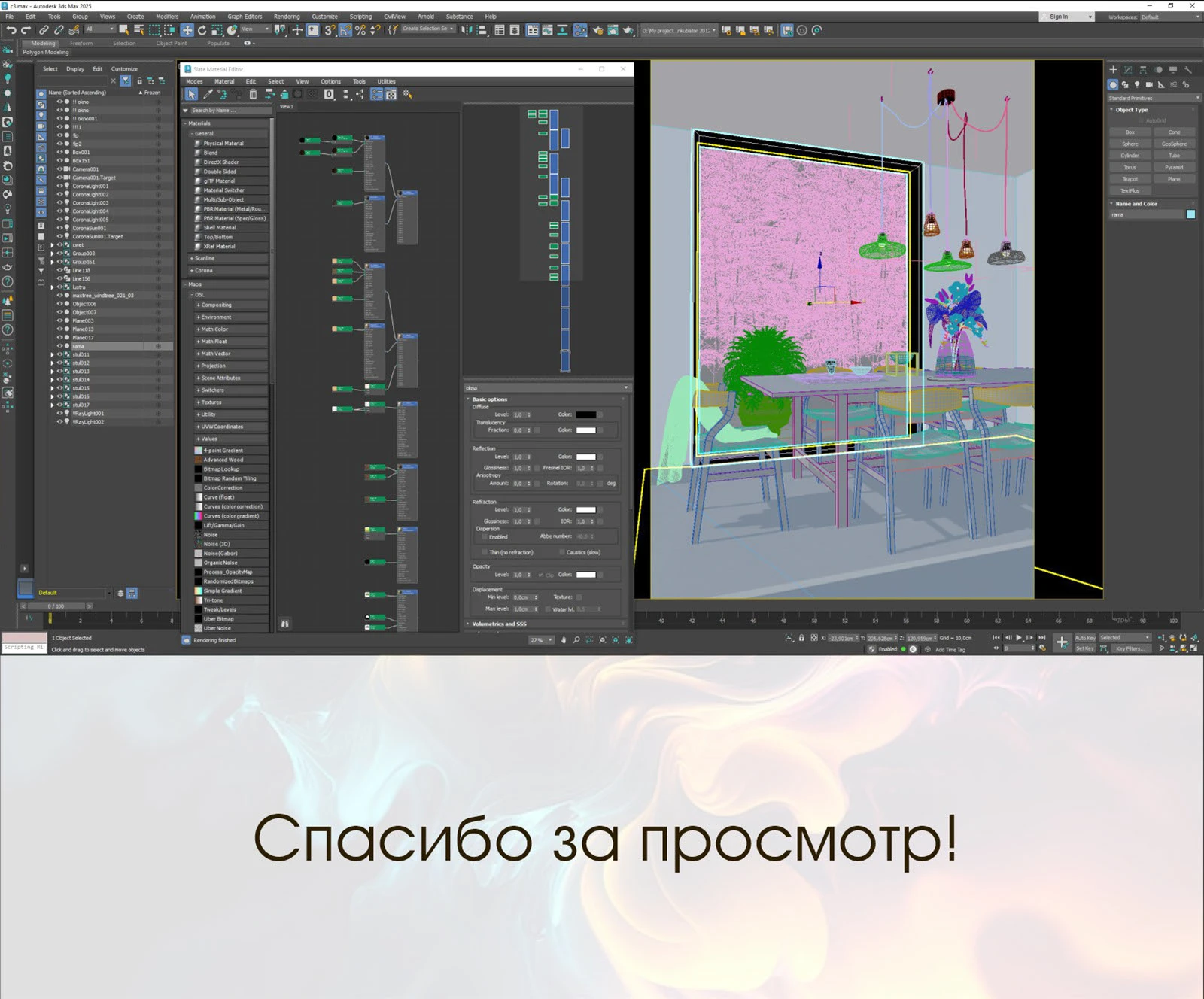This screenshot has width=1204, height=999.
Task: Click the Redo arrow in main toolbar
Action: [26, 30]
